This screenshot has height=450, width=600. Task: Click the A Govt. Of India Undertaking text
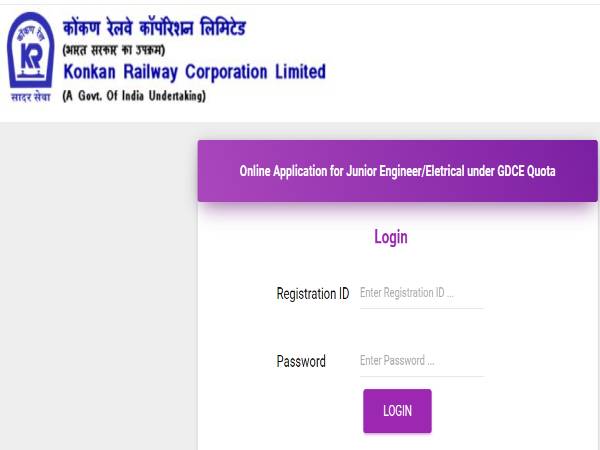click(134, 96)
